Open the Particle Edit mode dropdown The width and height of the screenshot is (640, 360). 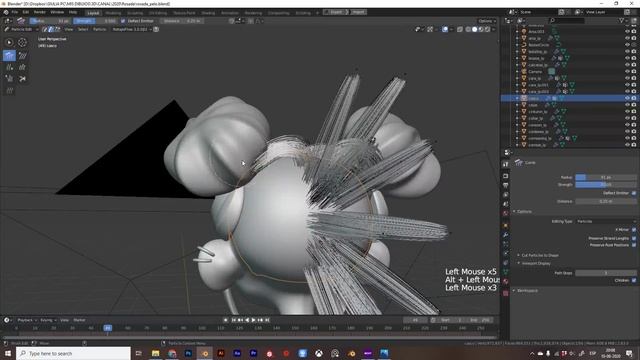[21, 29]
